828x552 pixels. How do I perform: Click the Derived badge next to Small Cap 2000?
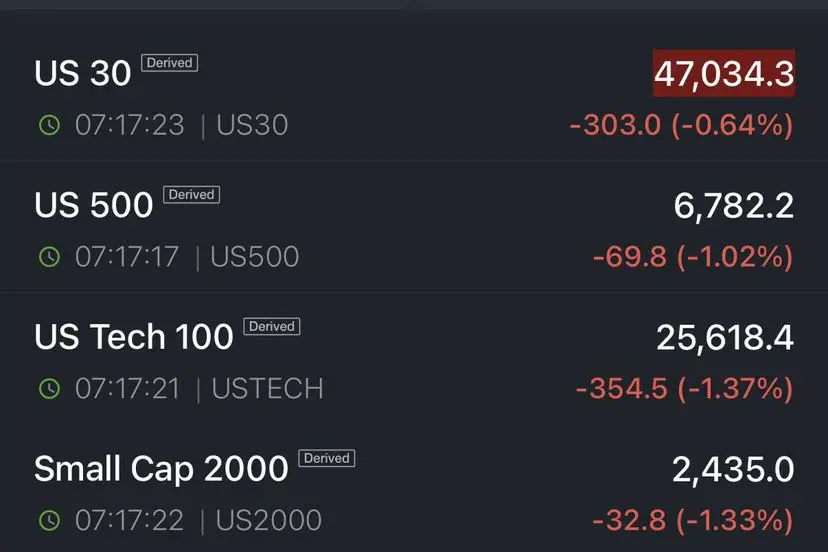(327, 458)
